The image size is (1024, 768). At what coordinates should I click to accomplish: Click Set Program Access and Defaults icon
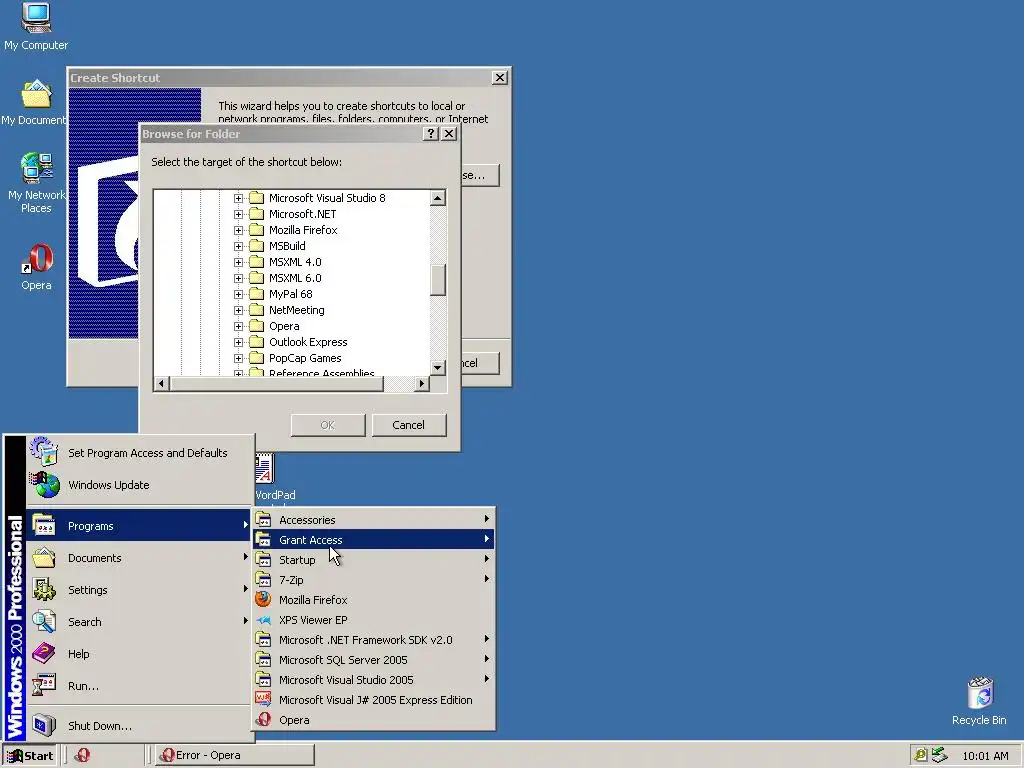(x=44, y=452)
